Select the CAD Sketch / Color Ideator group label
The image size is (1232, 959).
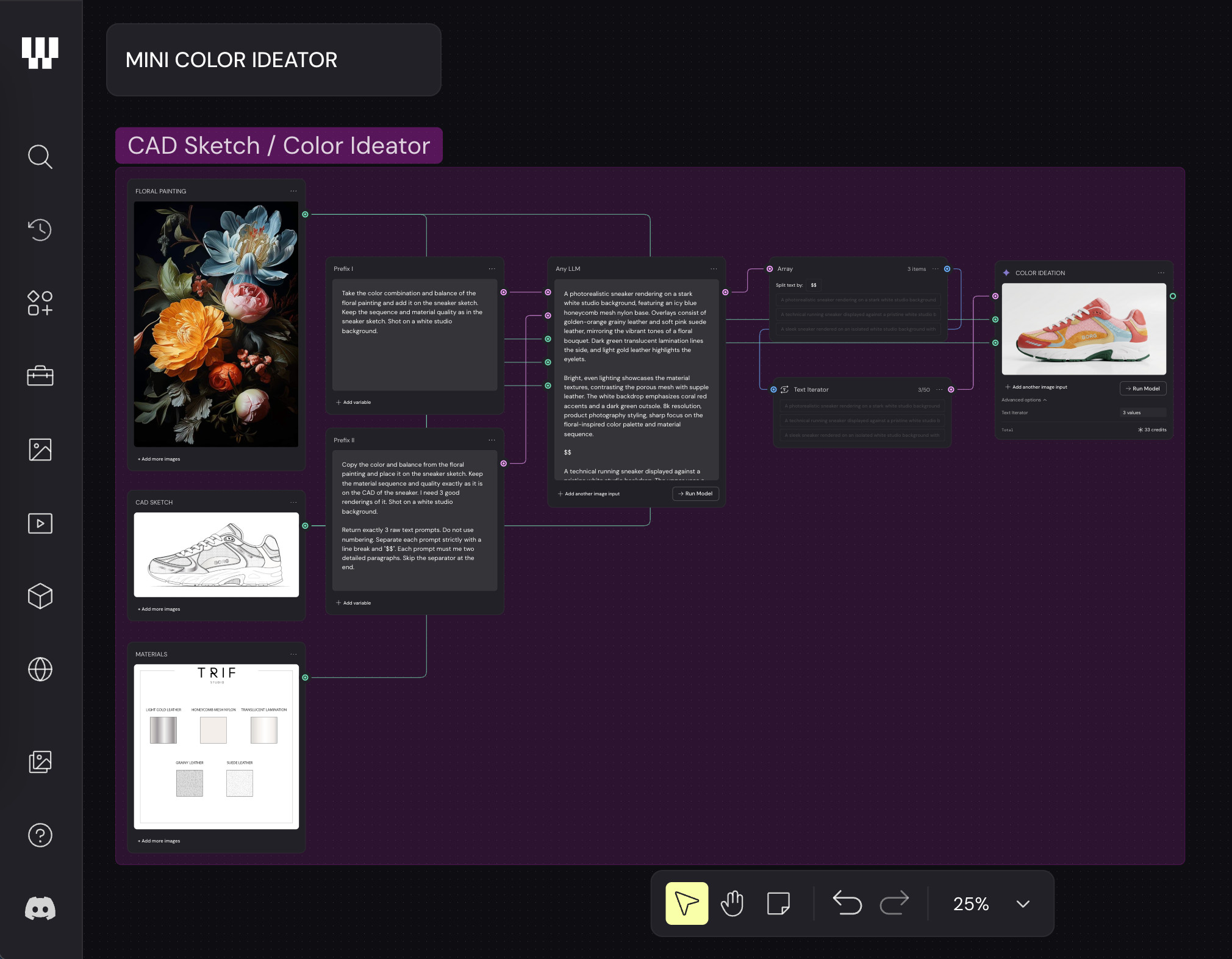tap(279, 146)
